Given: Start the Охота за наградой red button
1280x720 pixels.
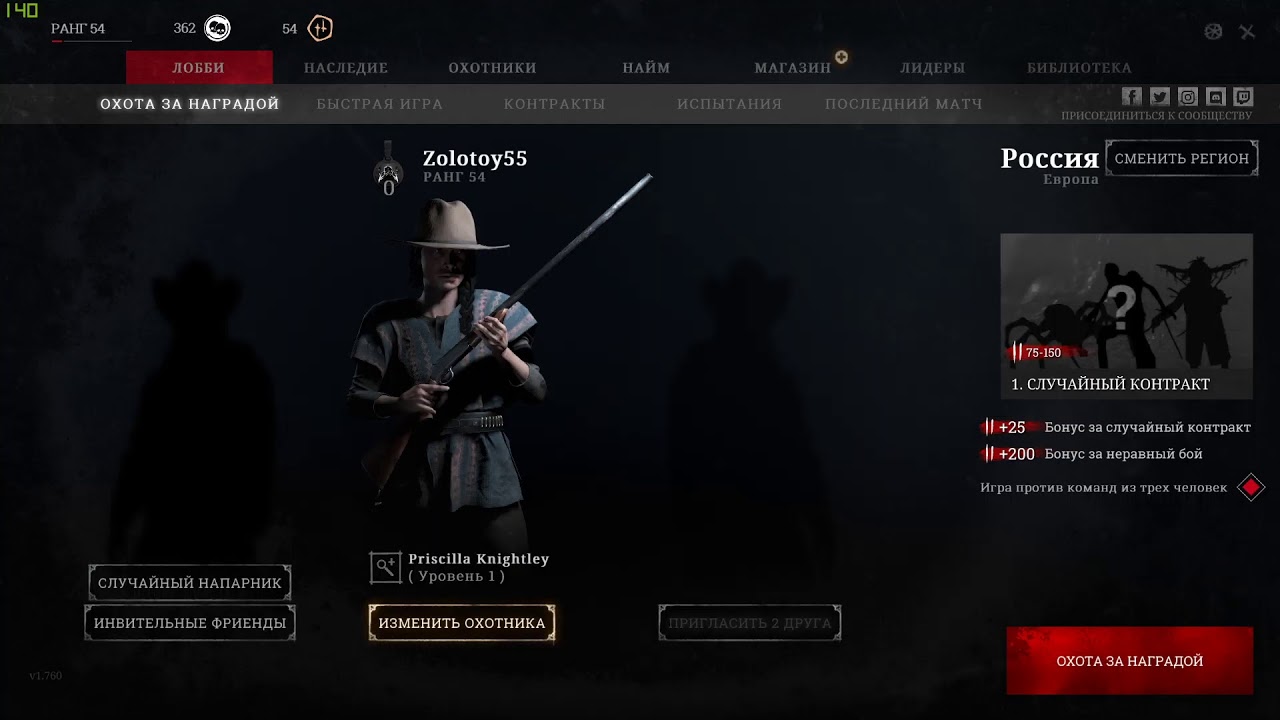Looking at the screenshot, I should [1130, 661].
